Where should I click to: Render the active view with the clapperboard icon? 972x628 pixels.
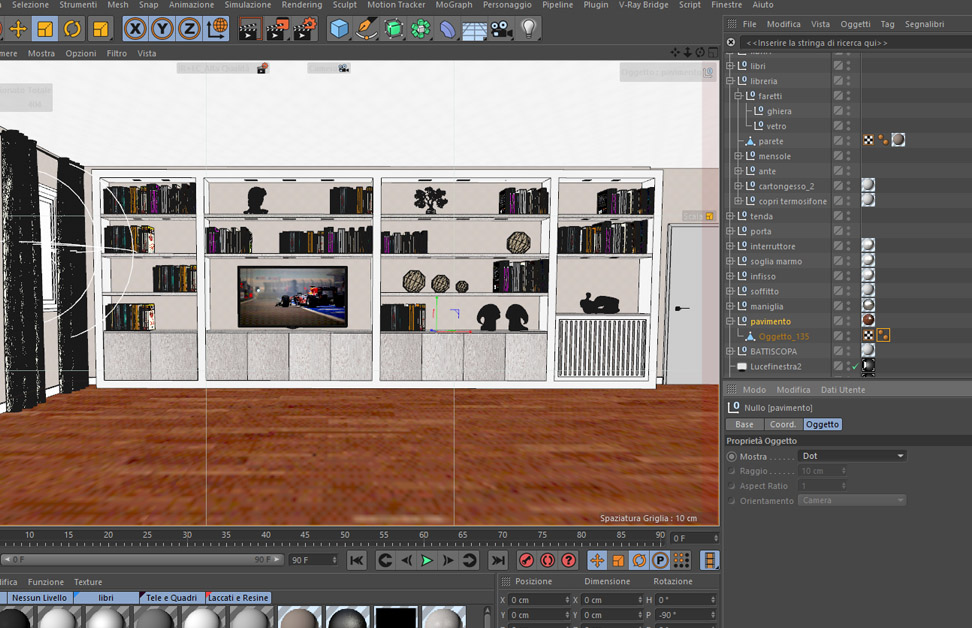point(249,29)
